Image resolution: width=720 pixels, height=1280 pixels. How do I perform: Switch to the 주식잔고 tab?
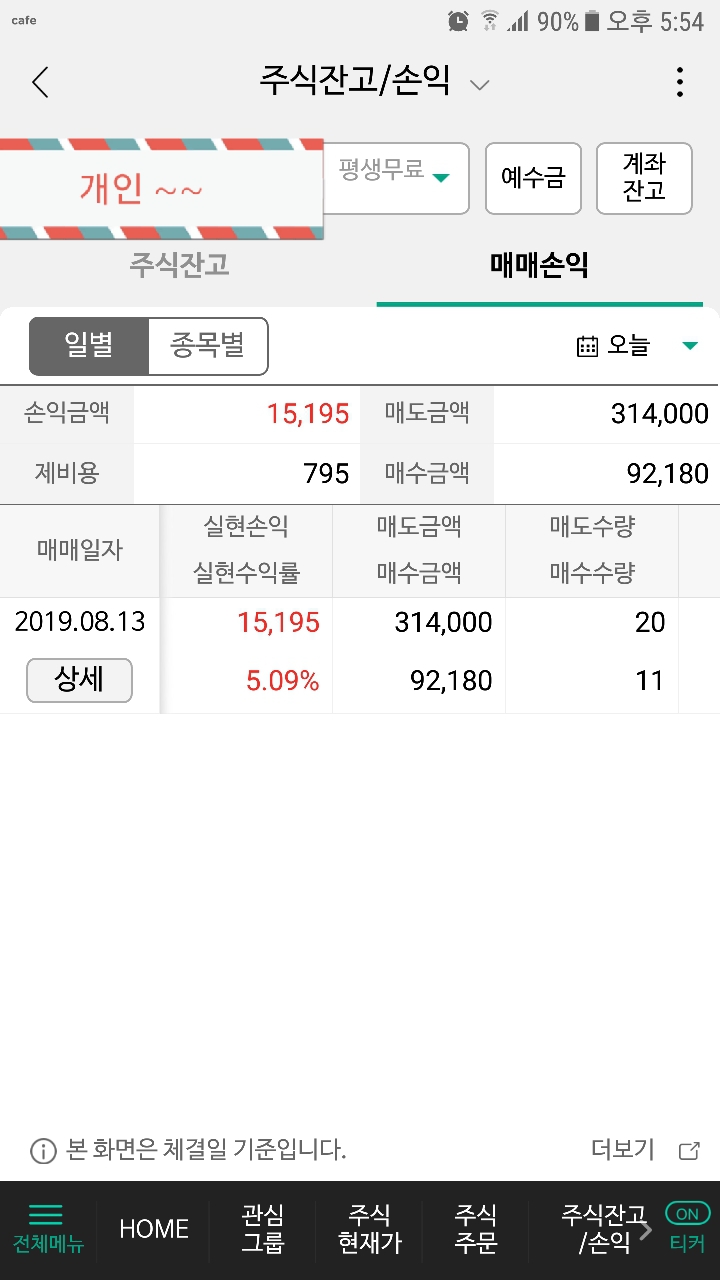(x=180, y=265)
